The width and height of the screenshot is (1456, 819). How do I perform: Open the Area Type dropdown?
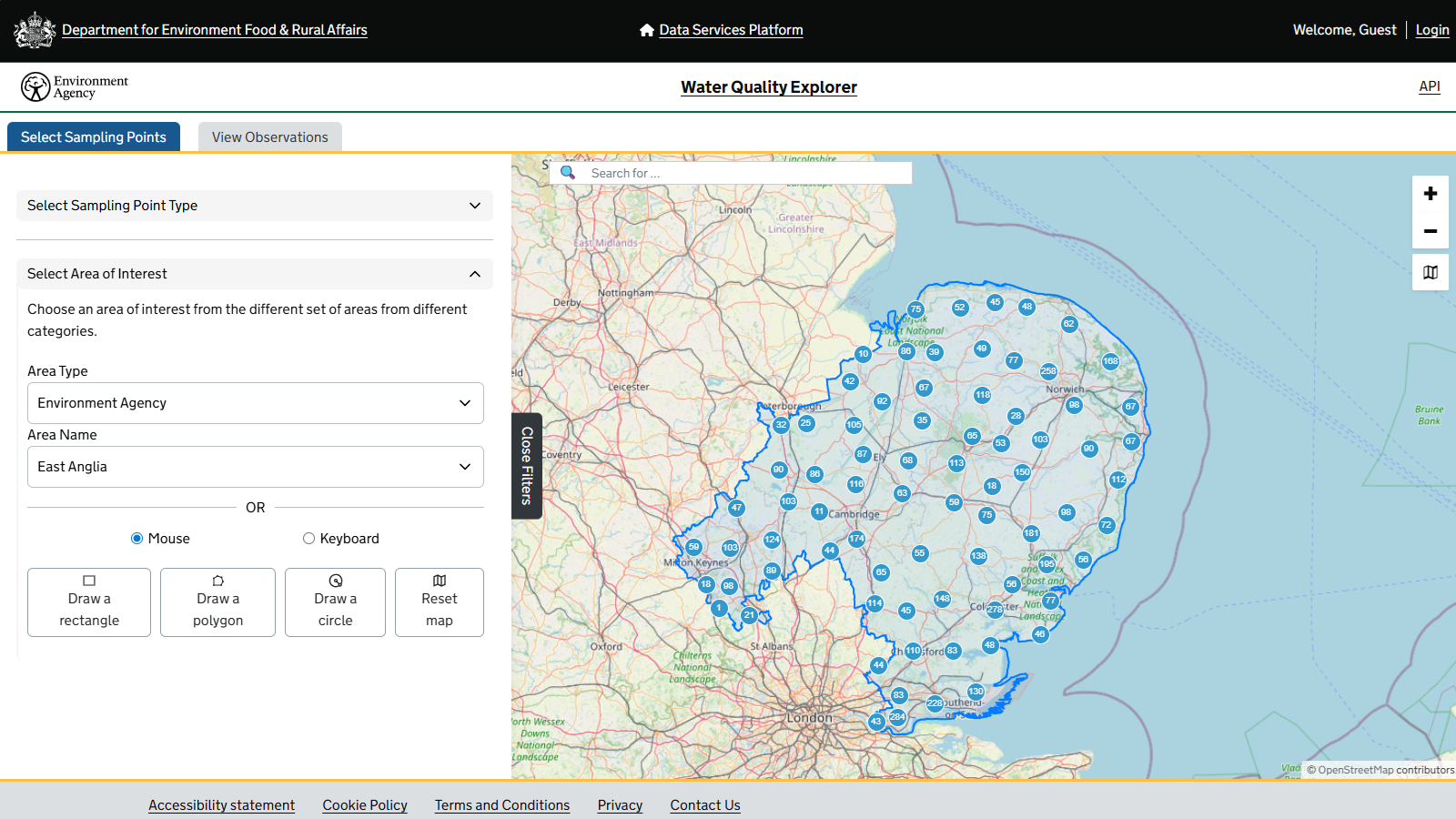pyautogui.click(x=255, y=403)
